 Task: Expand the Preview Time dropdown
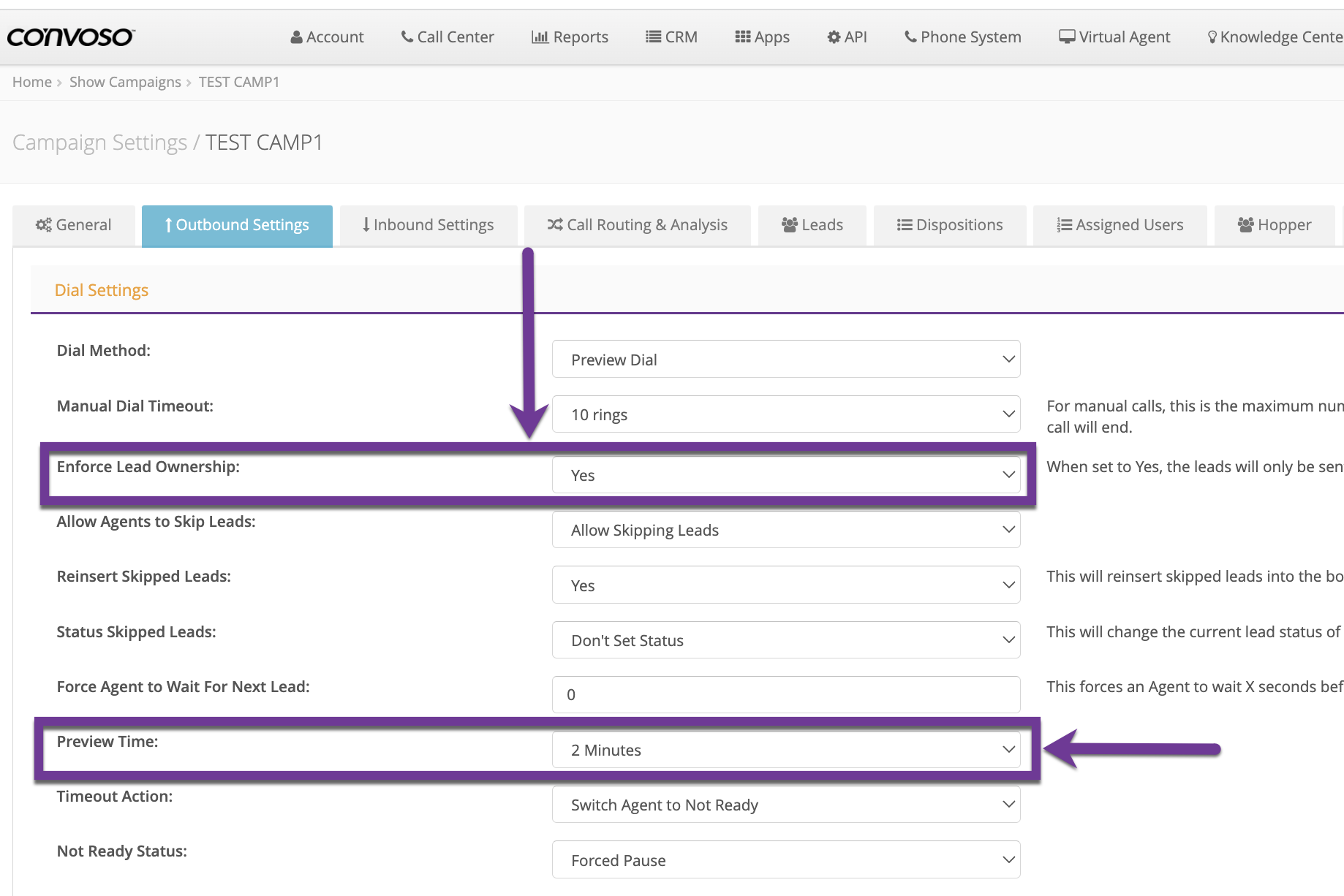tap(785, 750)
